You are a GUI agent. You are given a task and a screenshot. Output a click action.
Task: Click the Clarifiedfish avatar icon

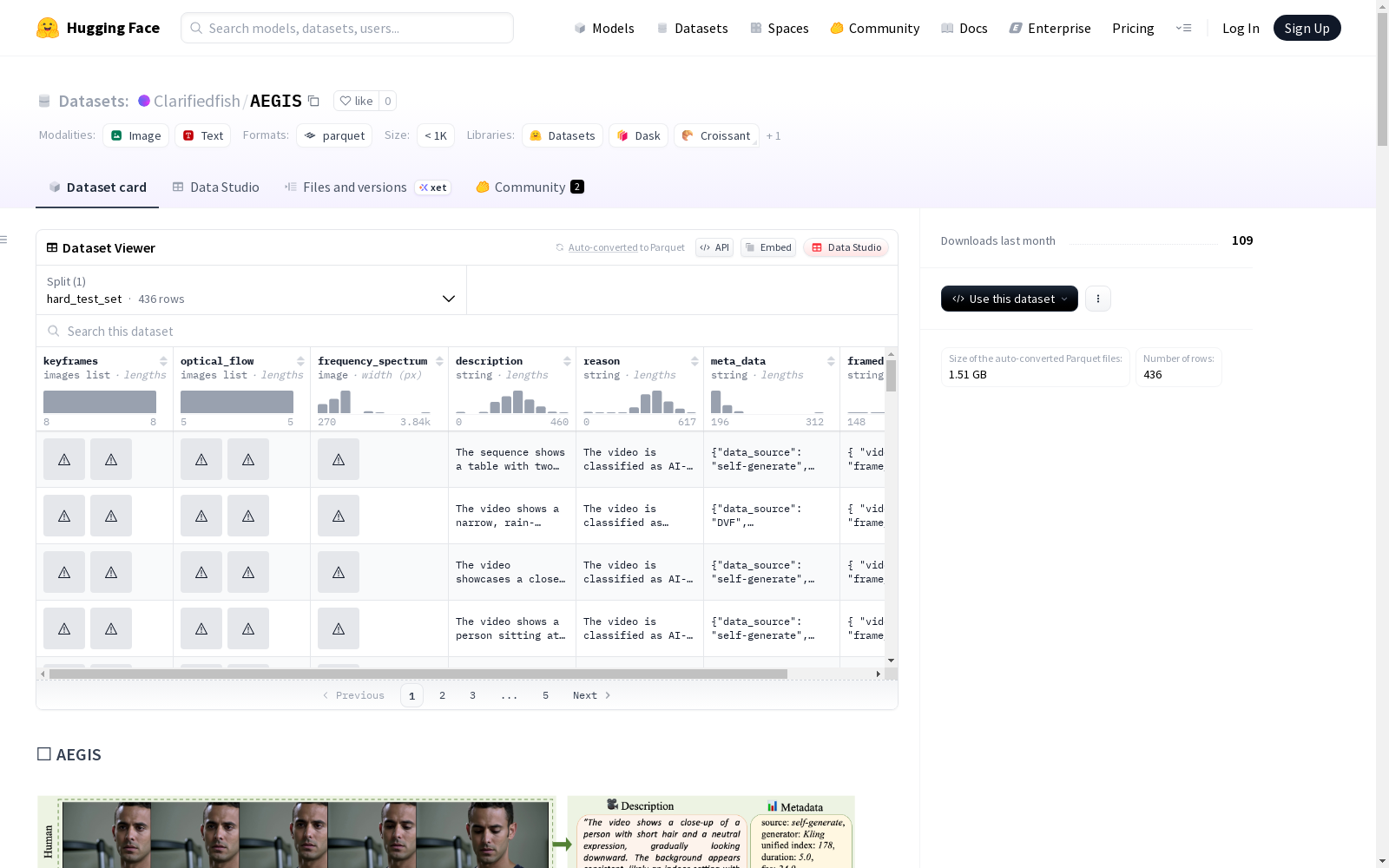[x=144, y=101]
